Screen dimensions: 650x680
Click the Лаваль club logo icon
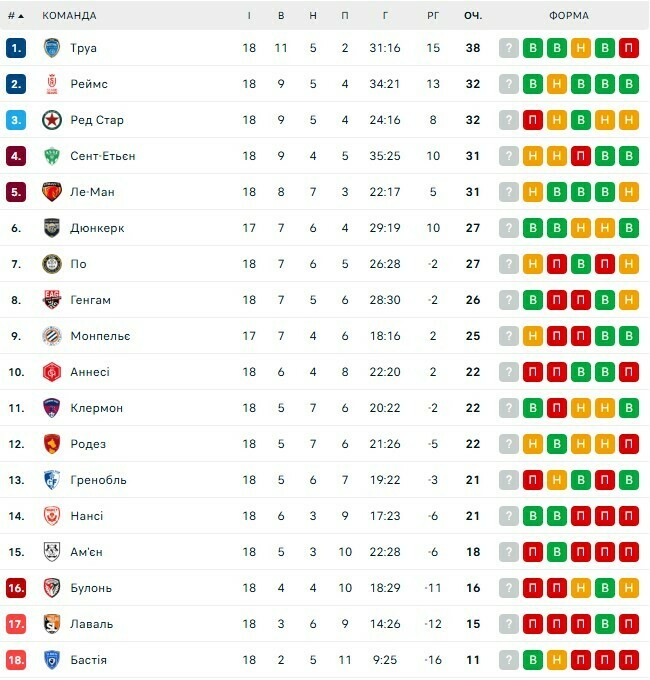[x=52, y=624]
